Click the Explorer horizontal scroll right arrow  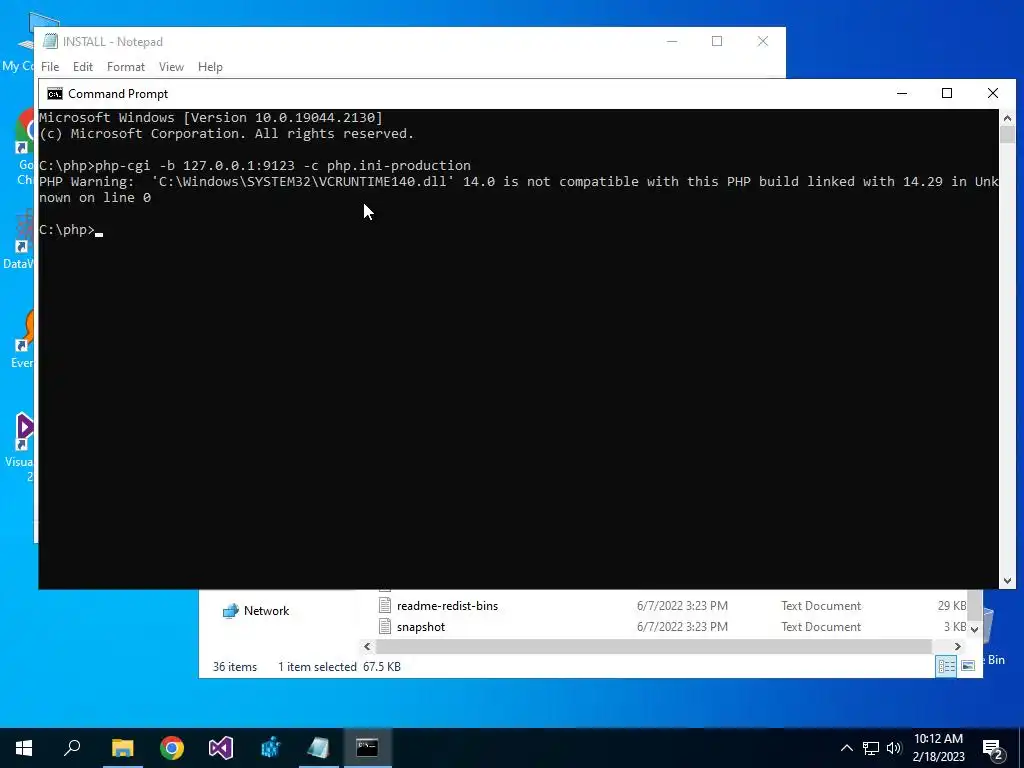[957, 647]
